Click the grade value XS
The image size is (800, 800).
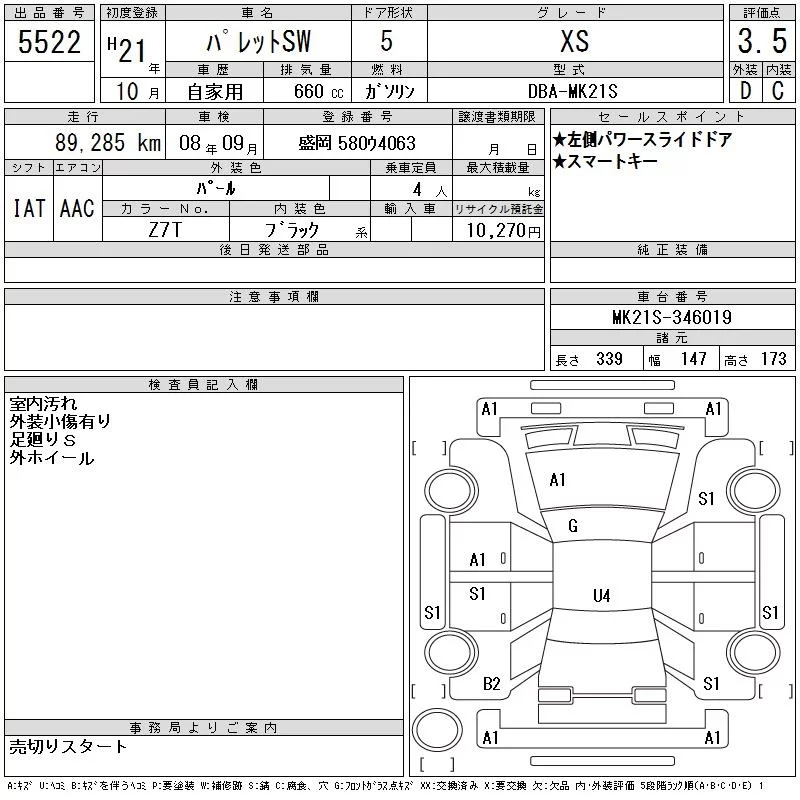click(575, 41)
